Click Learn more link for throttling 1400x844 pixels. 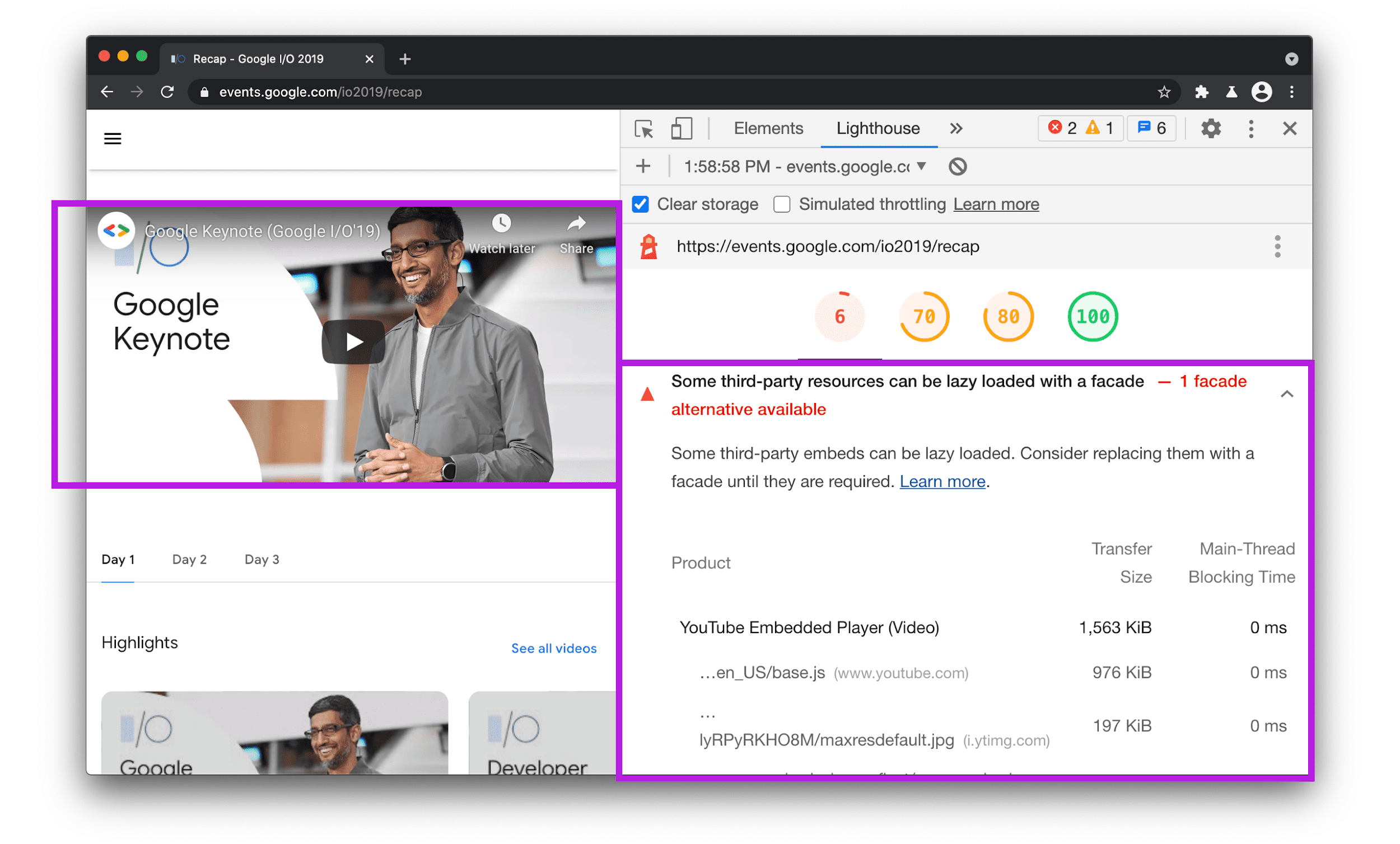[x=995, y=205]
